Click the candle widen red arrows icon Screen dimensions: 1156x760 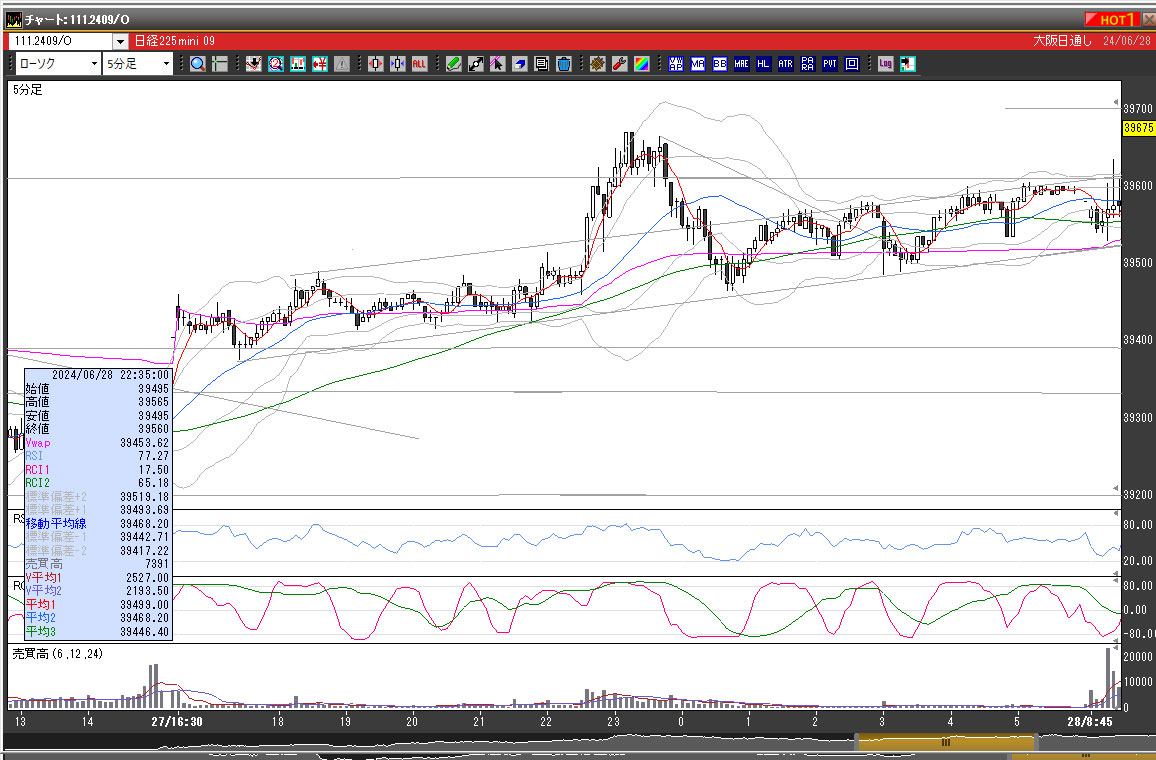[375, 64]
